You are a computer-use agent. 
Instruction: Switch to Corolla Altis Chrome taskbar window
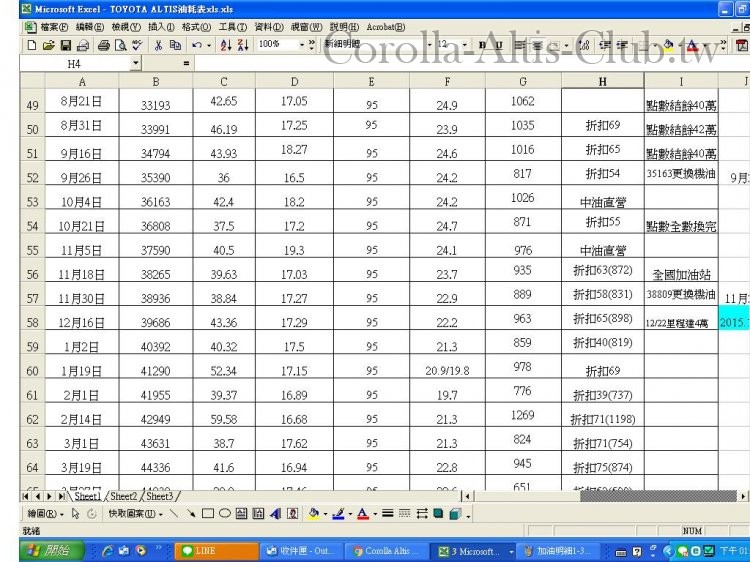pyautogui.click(x=387, y=551)
